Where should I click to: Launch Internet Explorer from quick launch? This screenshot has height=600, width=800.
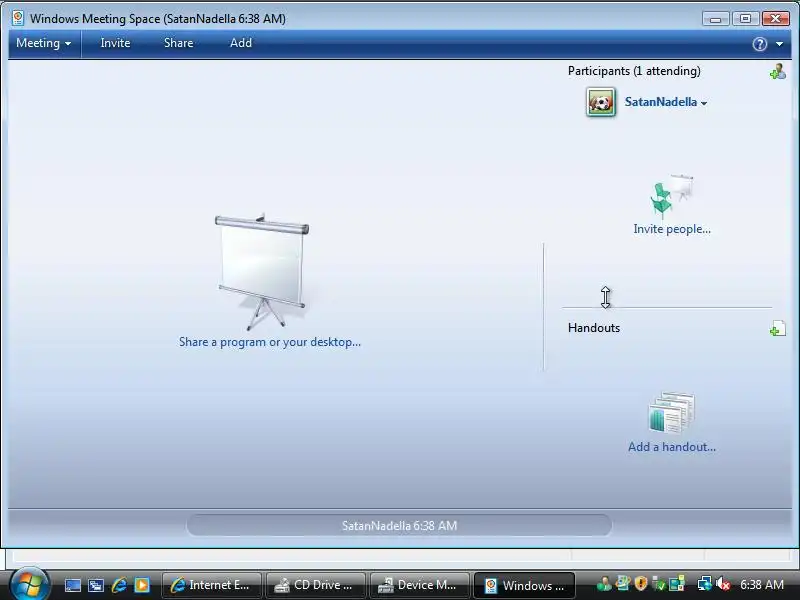pos(119,585)
